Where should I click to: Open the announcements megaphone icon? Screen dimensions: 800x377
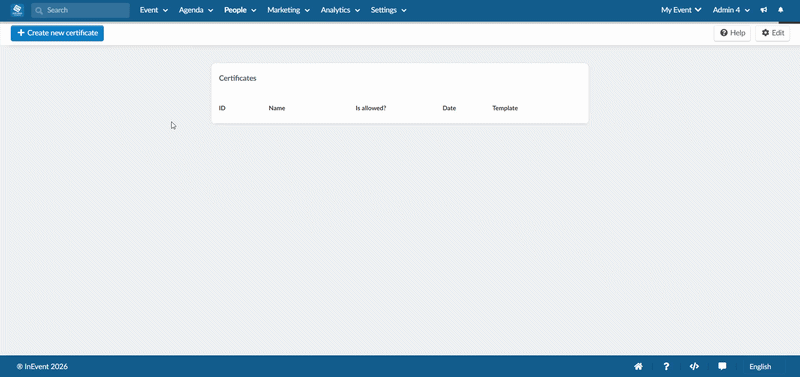click(764, 10)
